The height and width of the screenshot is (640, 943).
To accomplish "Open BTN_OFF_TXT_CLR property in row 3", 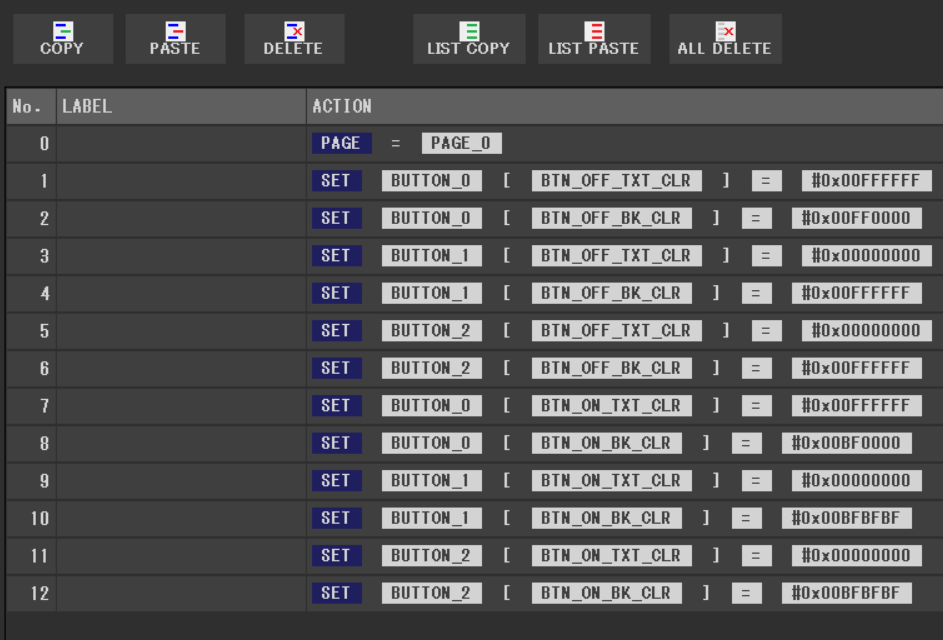I will (616, 256).
